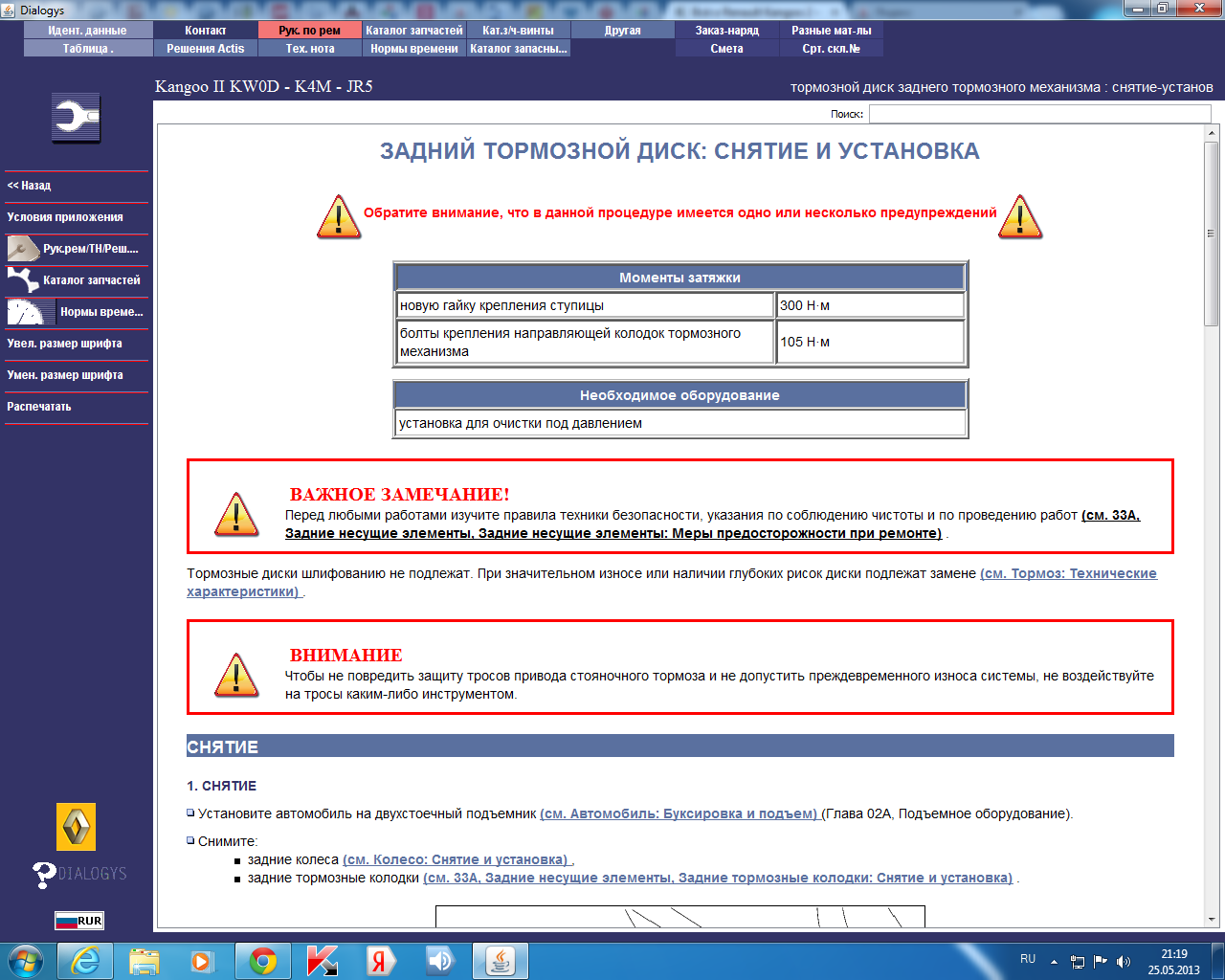Viewport: 1225px width, 980px height.
Task: Launch Internet Explorer from the taskbar
Action: click(85, 961)
